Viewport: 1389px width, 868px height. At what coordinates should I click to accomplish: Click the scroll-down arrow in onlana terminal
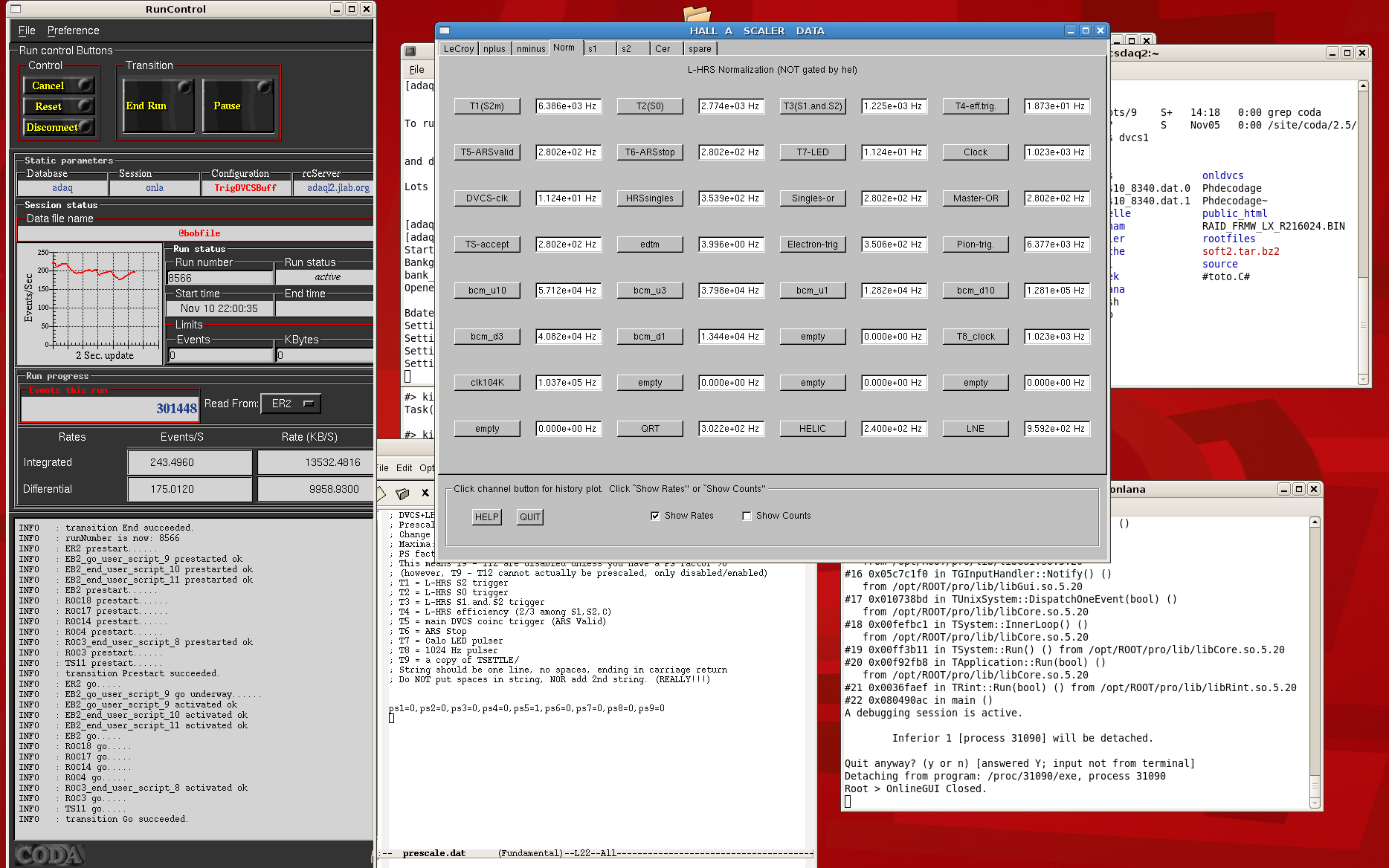point(1315,803)
